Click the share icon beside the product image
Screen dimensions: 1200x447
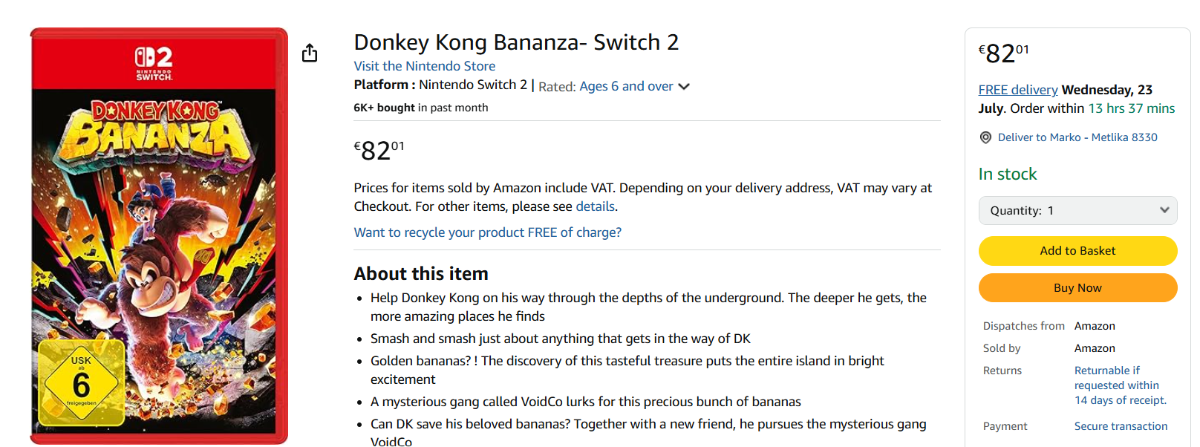click(x=310, y=53)
